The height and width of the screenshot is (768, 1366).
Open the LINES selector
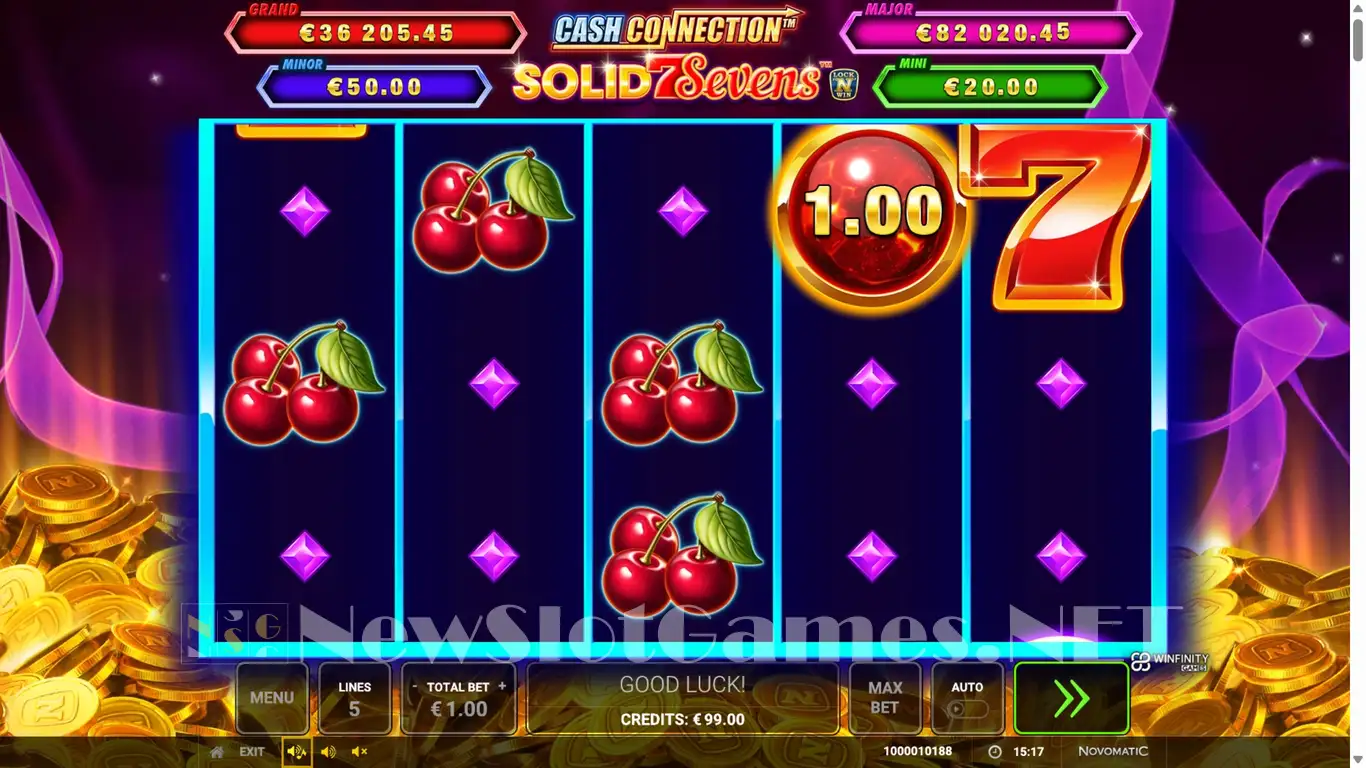click(x=354, y=698)
